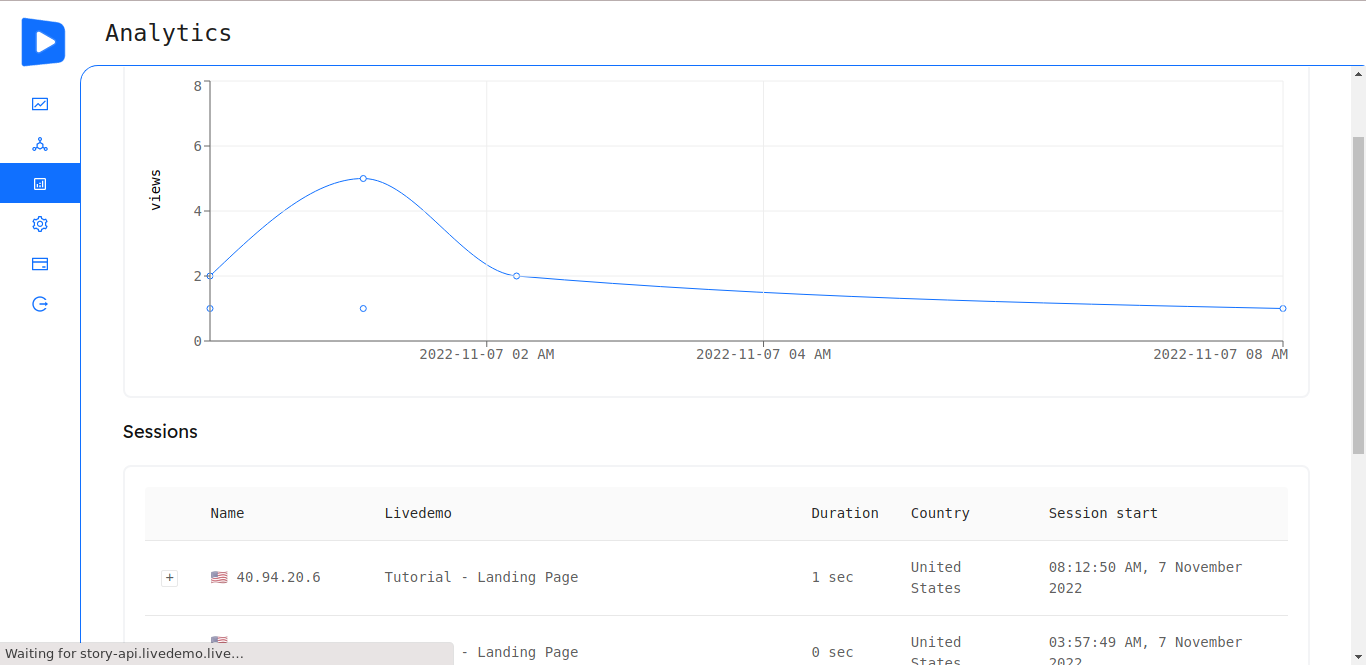Click the 08:12:50 AM session start cell
This screenshot has width=1366, height=665.
[x=1145, y=578]
